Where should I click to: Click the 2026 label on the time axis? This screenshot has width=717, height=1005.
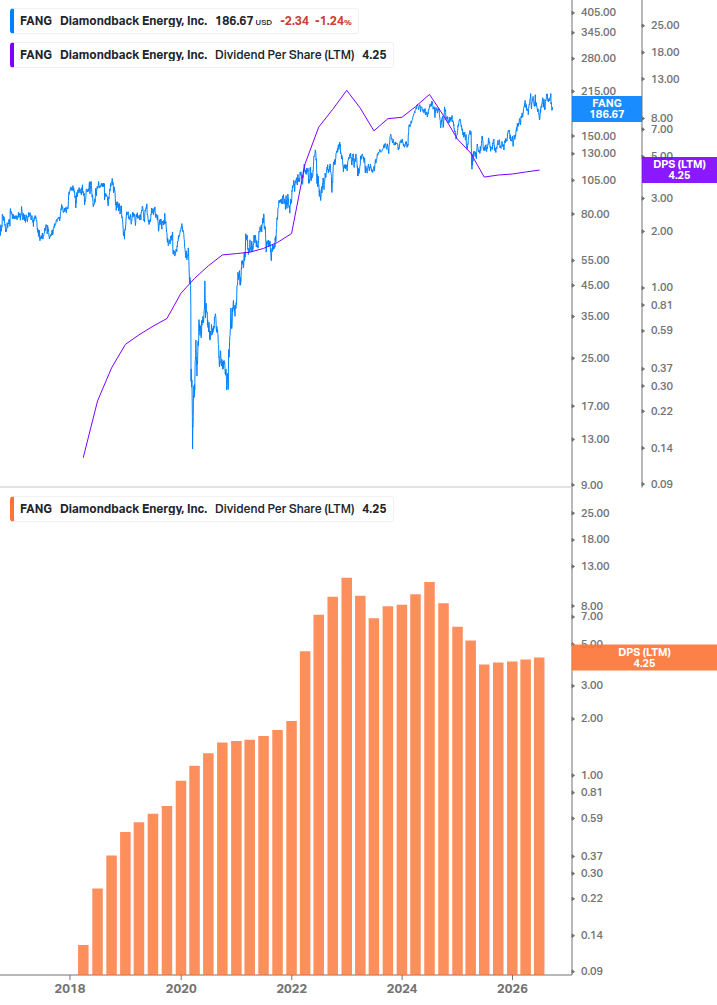click(513, 988)
